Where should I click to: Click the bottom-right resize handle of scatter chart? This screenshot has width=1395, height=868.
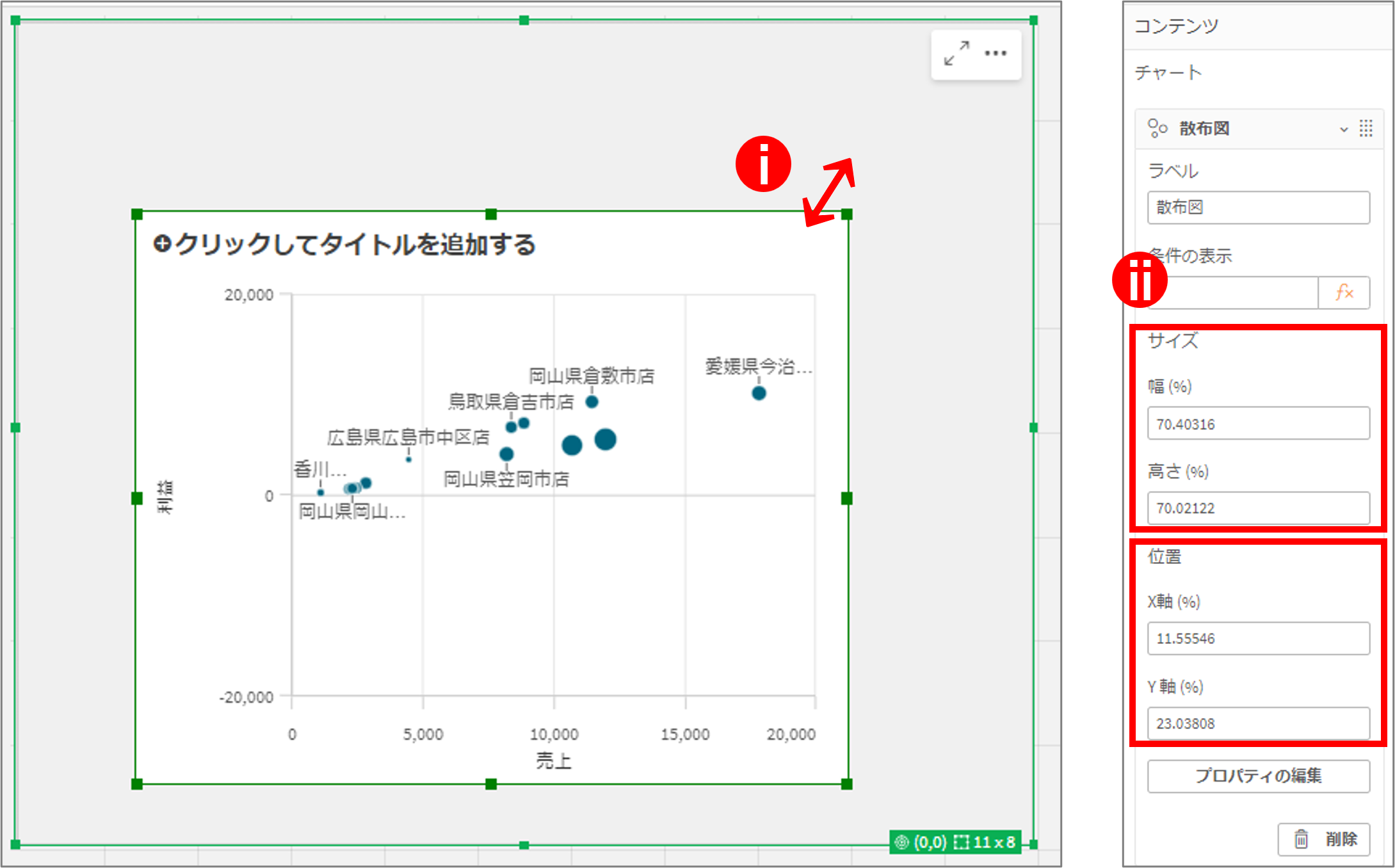click(846, 784)
